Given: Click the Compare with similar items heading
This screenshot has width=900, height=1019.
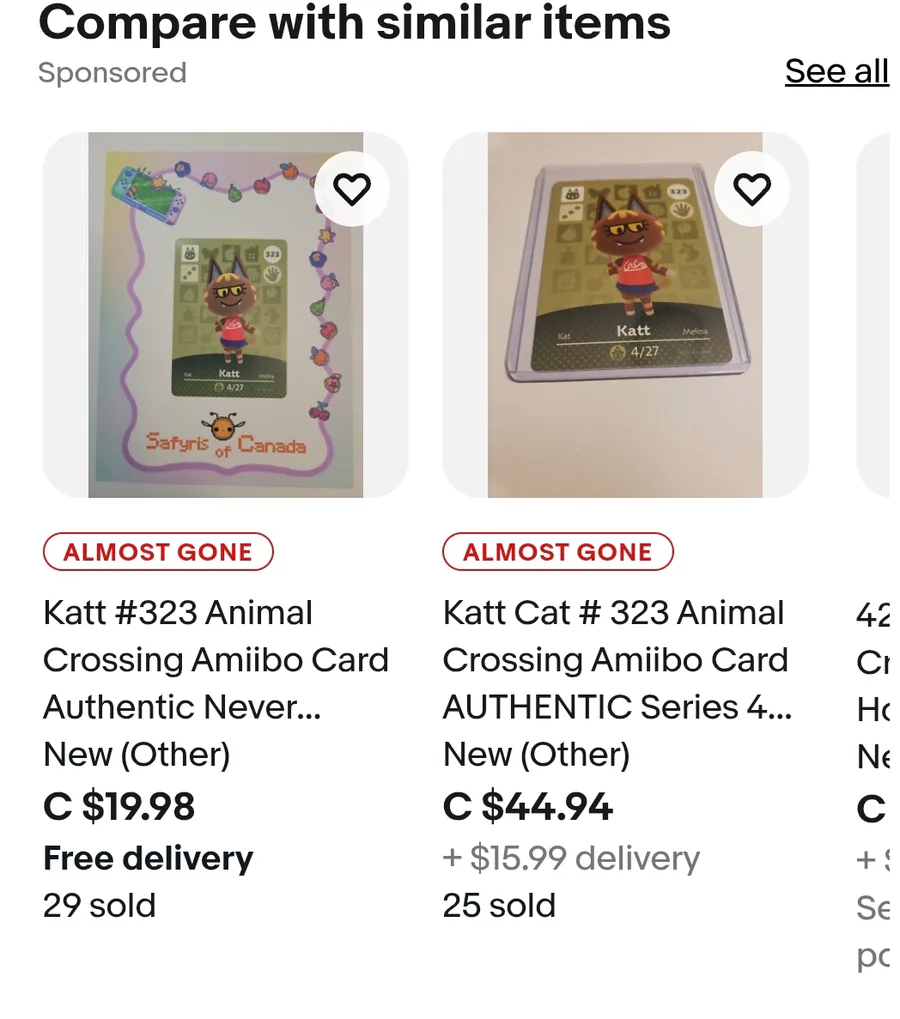Looking at the screenshot, I should [354, 22].
